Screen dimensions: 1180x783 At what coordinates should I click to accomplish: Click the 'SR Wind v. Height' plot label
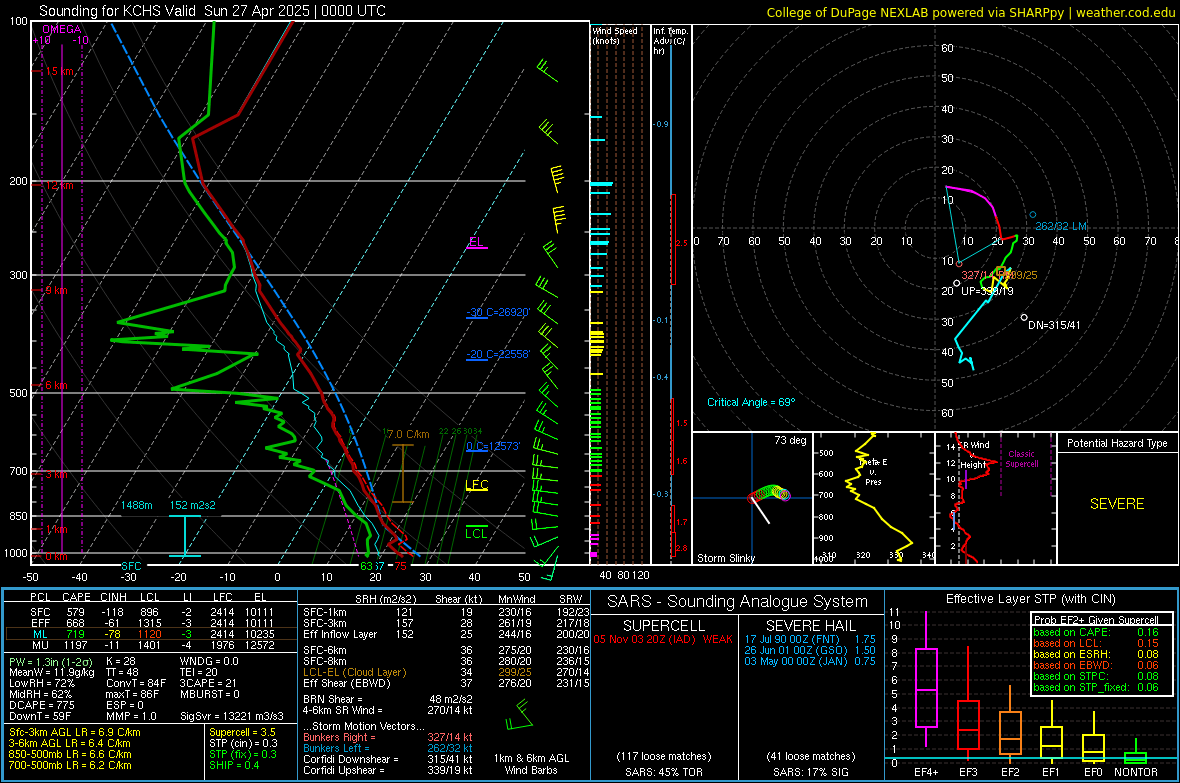(975, 455)
